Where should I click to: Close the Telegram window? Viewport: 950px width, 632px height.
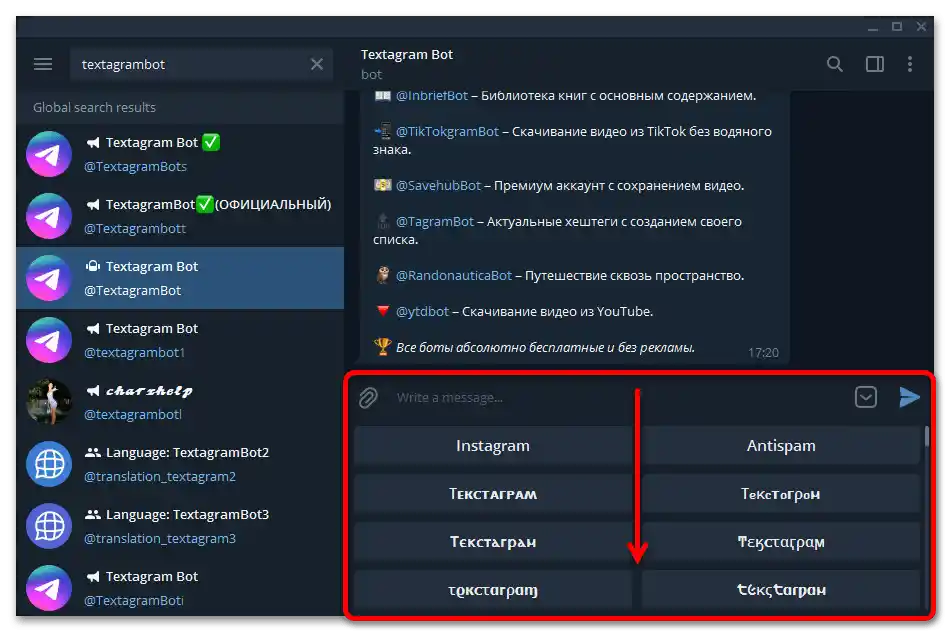[x=921, y=27]
